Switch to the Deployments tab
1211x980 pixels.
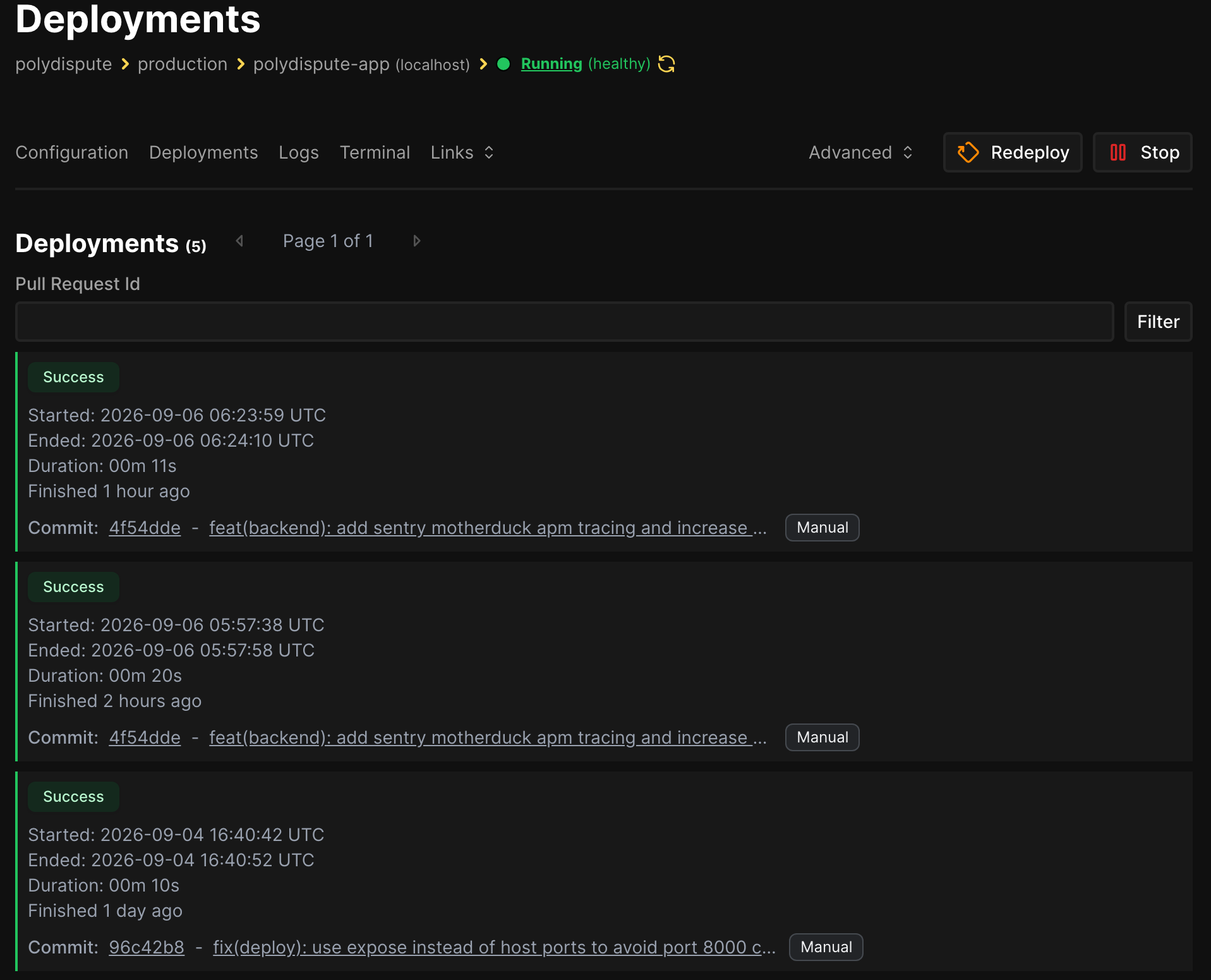pos(203,152)
